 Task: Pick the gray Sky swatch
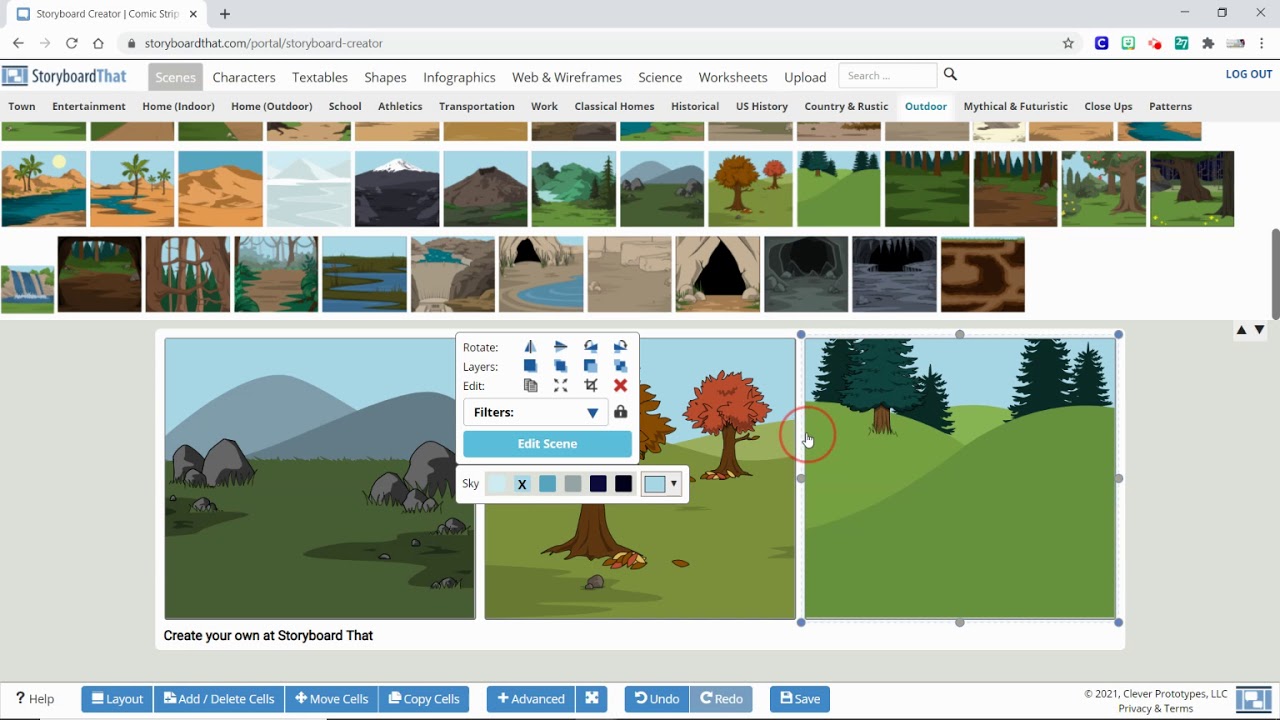click(572, 484)
